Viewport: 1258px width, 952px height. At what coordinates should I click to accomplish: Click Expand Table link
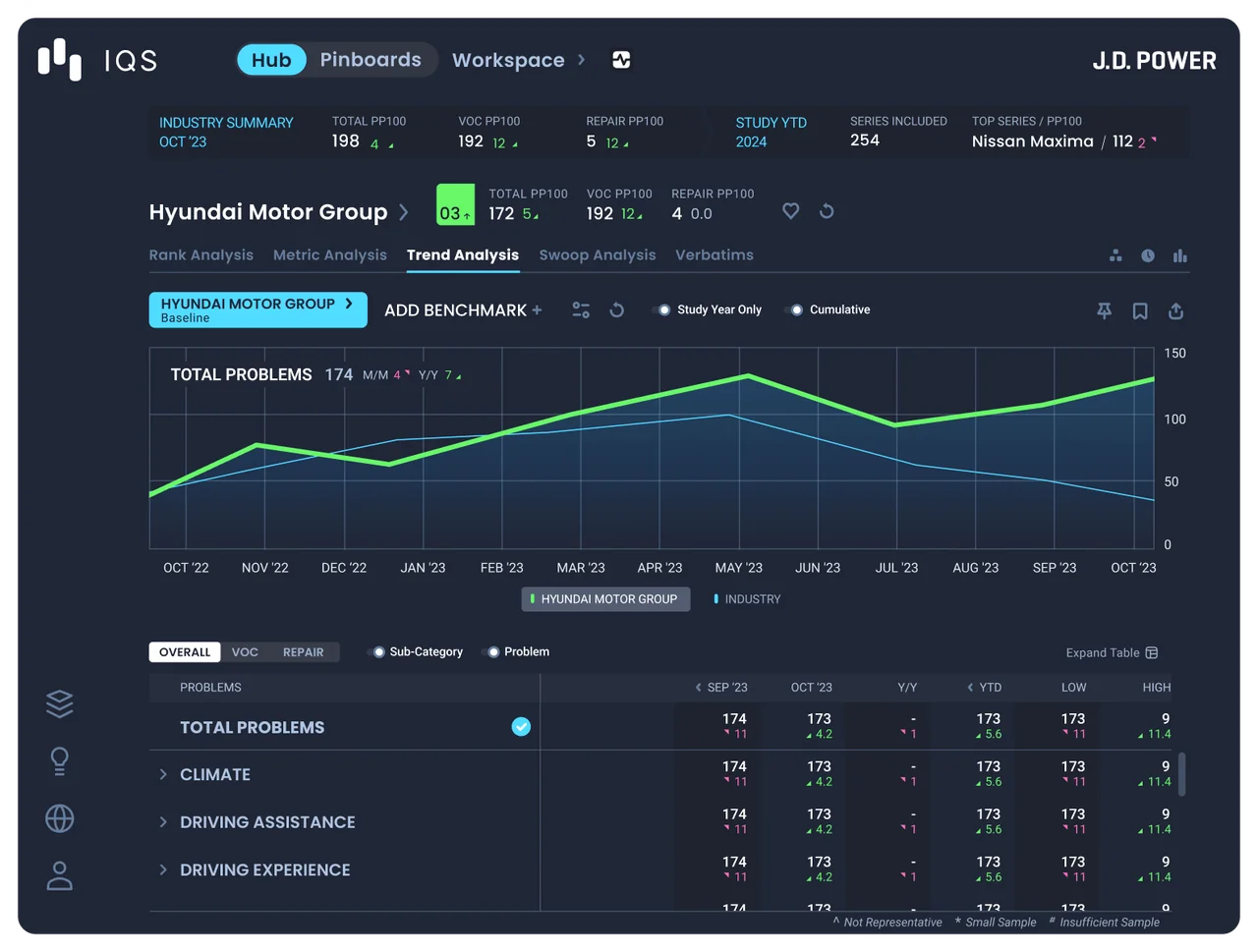[1112, 652]
